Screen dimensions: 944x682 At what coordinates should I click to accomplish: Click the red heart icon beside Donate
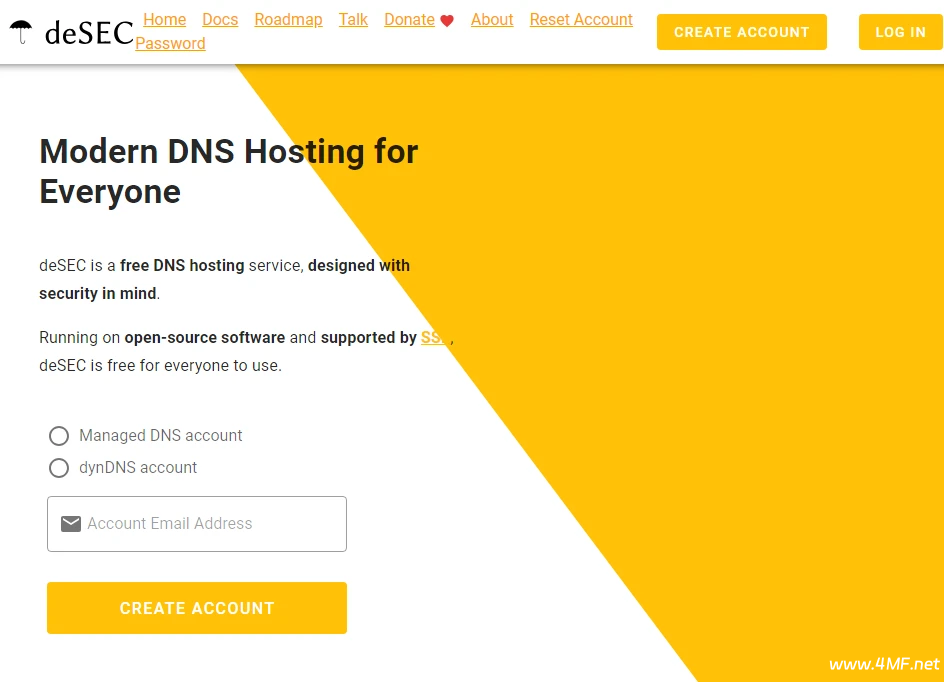click(447, 20)
